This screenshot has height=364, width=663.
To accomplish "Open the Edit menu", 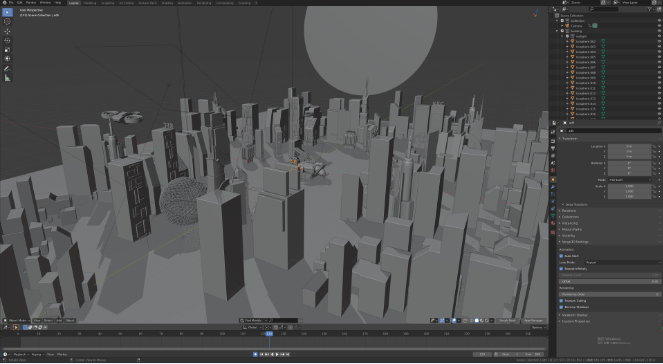I will (20, 3).
